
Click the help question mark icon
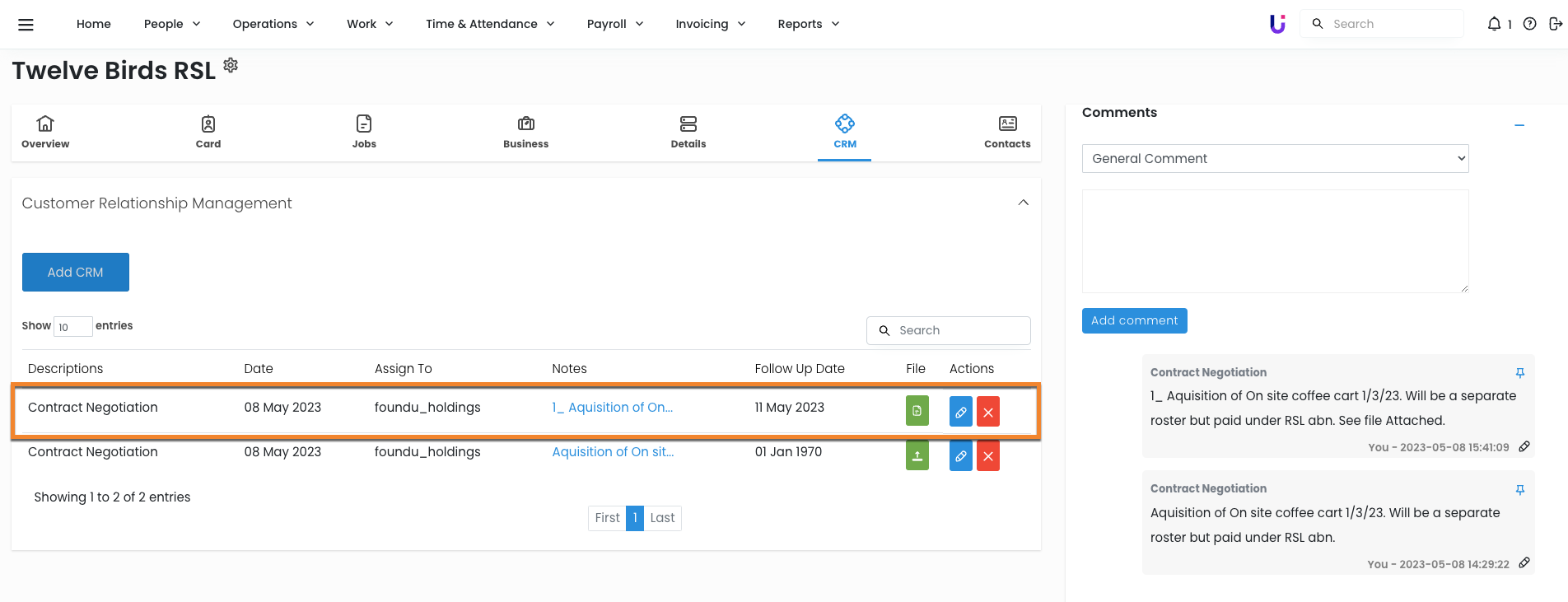(x=1529, y=24)
